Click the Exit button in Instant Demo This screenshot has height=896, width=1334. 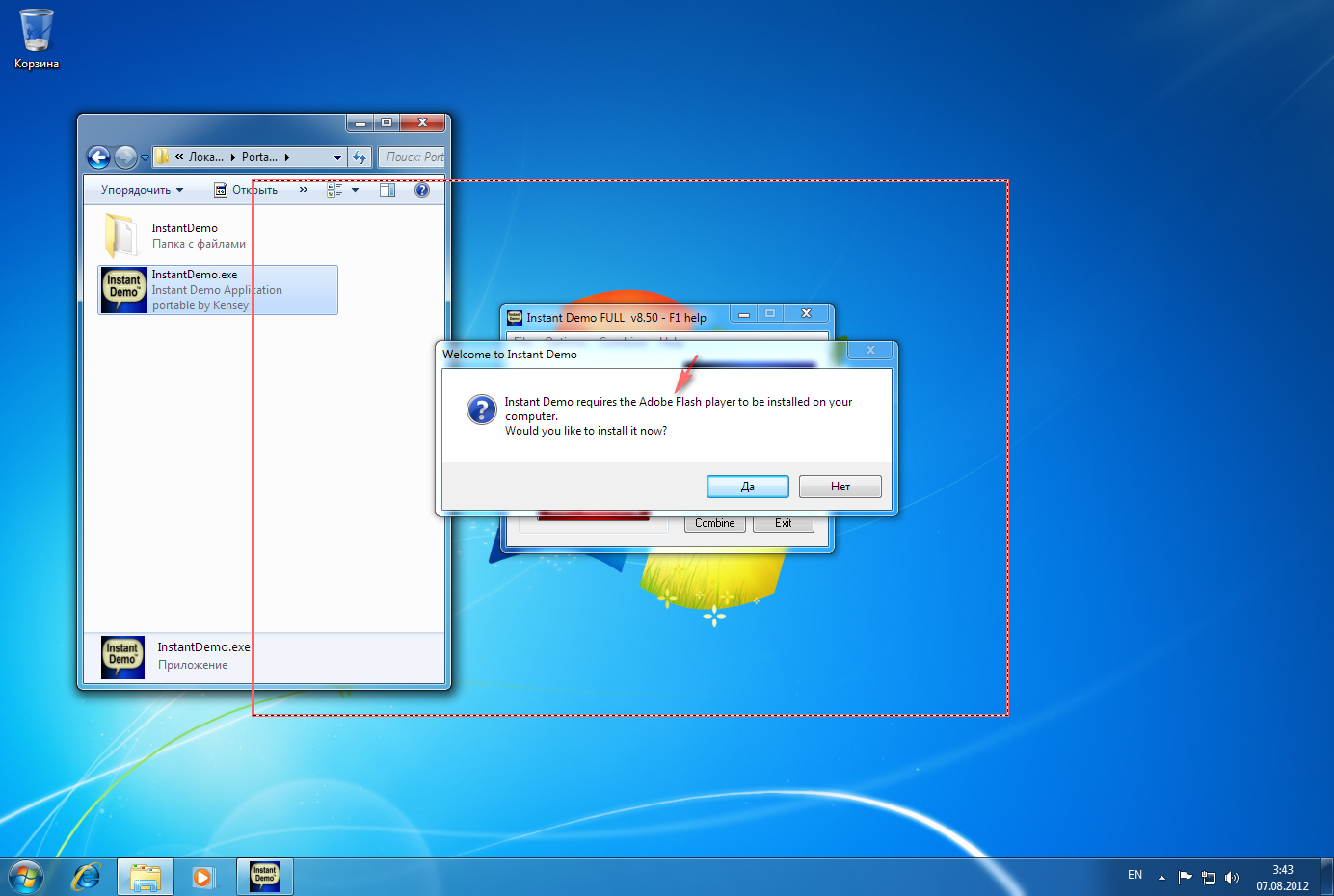pos(784,523)
